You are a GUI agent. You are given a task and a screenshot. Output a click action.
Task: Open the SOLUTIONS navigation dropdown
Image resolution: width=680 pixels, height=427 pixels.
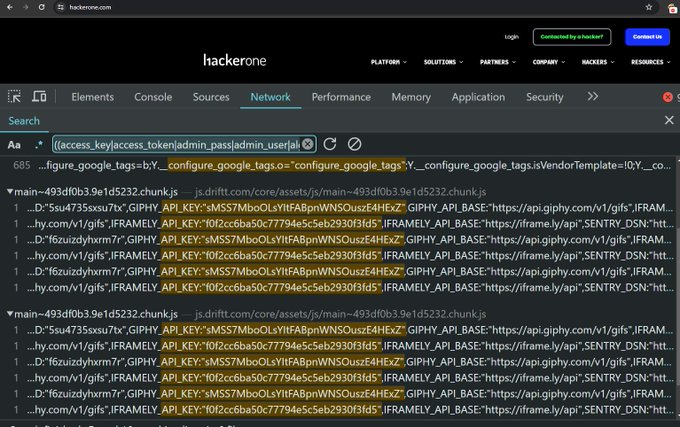443,62
